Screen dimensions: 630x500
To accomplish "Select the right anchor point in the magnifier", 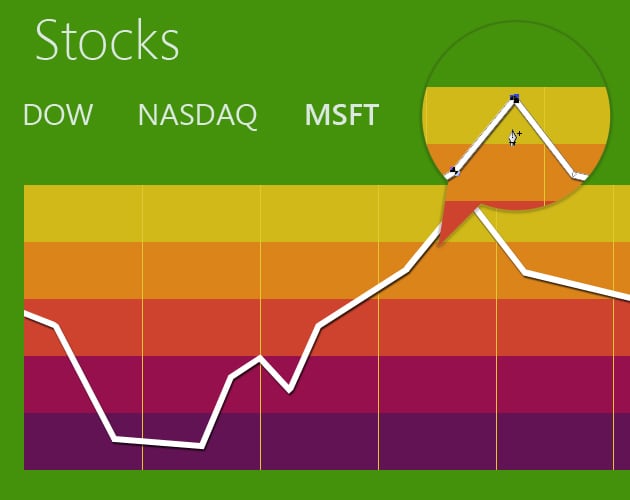I will pos(576,174).
